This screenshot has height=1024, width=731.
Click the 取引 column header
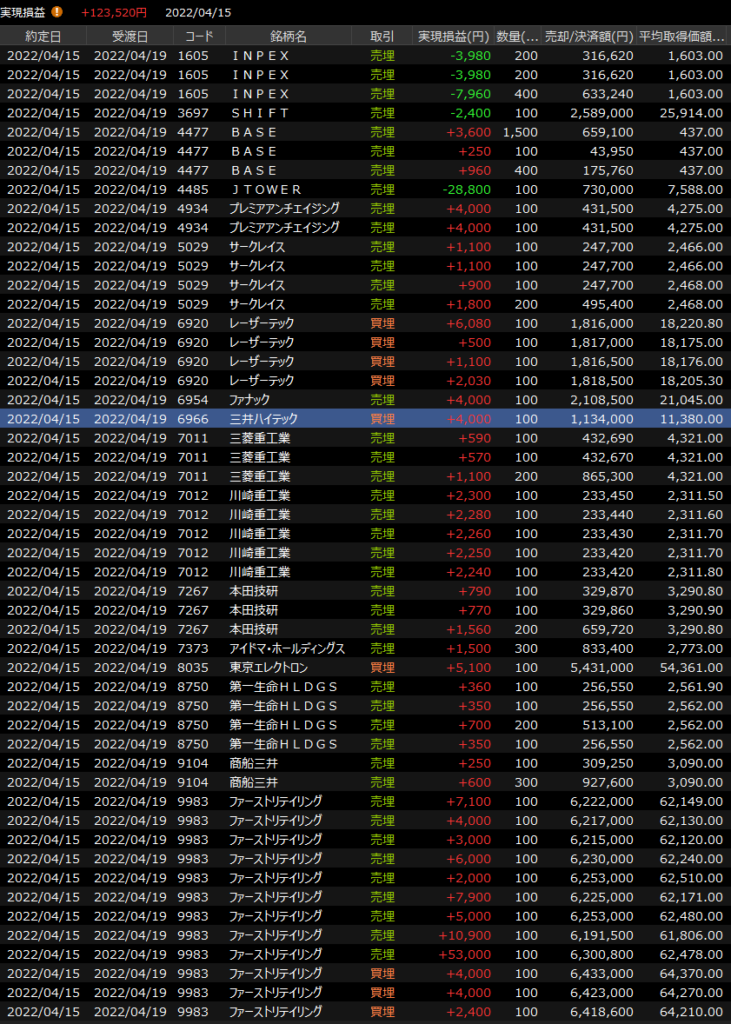[382, 36]
